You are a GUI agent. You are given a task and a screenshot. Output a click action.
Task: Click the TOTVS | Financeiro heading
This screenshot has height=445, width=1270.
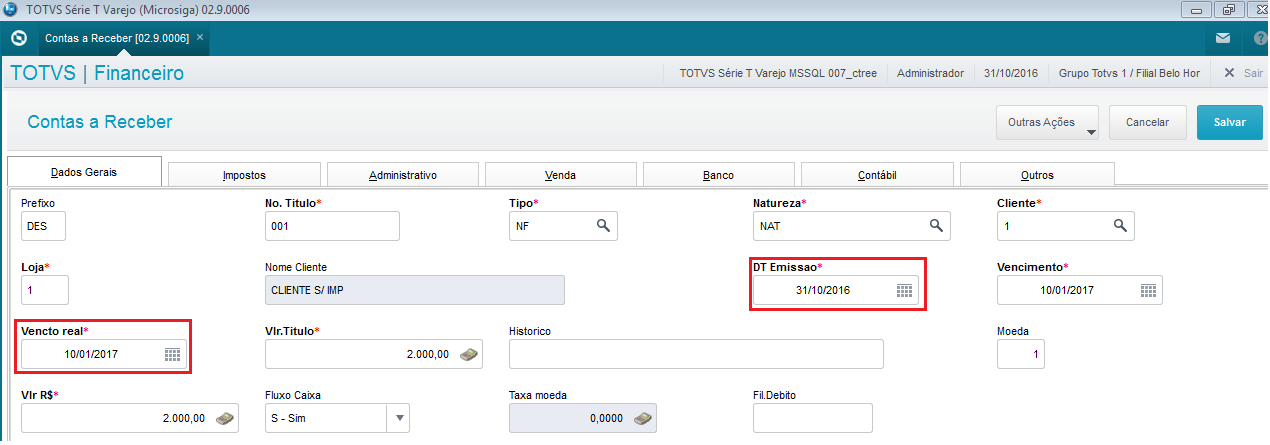pyautogui.click(x=97, y=73)
